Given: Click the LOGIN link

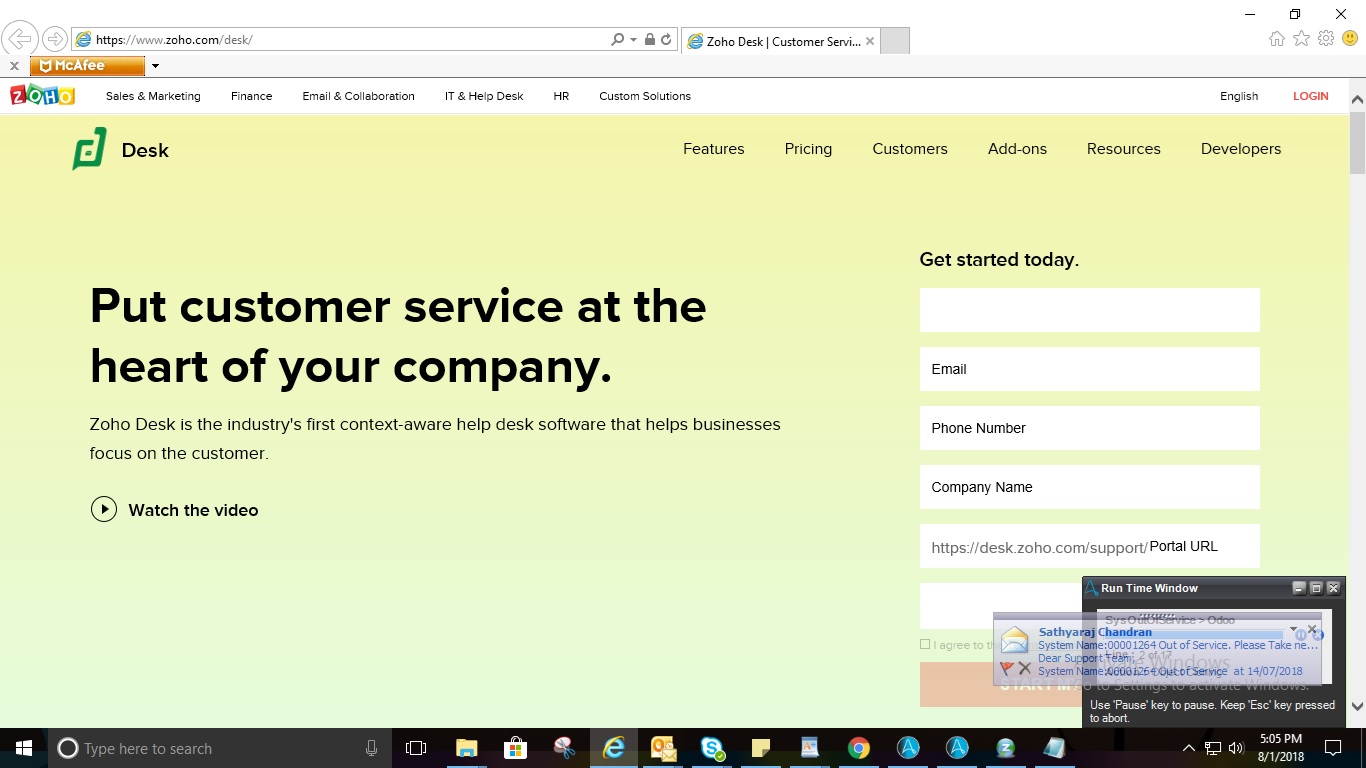Looking at the screenshot, I should 1310,96.
